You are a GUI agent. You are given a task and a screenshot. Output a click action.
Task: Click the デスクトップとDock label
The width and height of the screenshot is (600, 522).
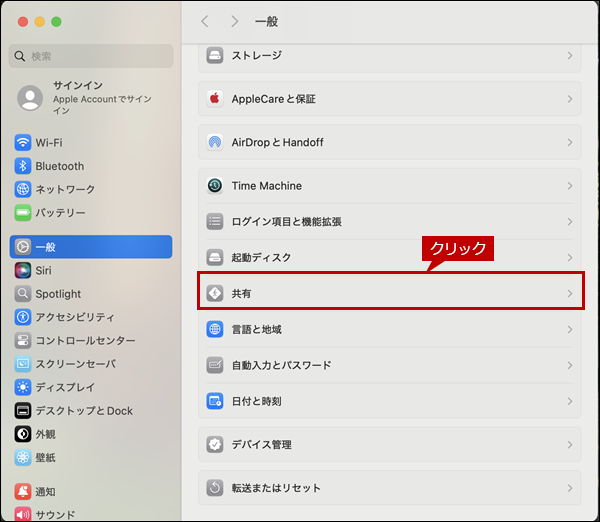click(x=84, y=411)
